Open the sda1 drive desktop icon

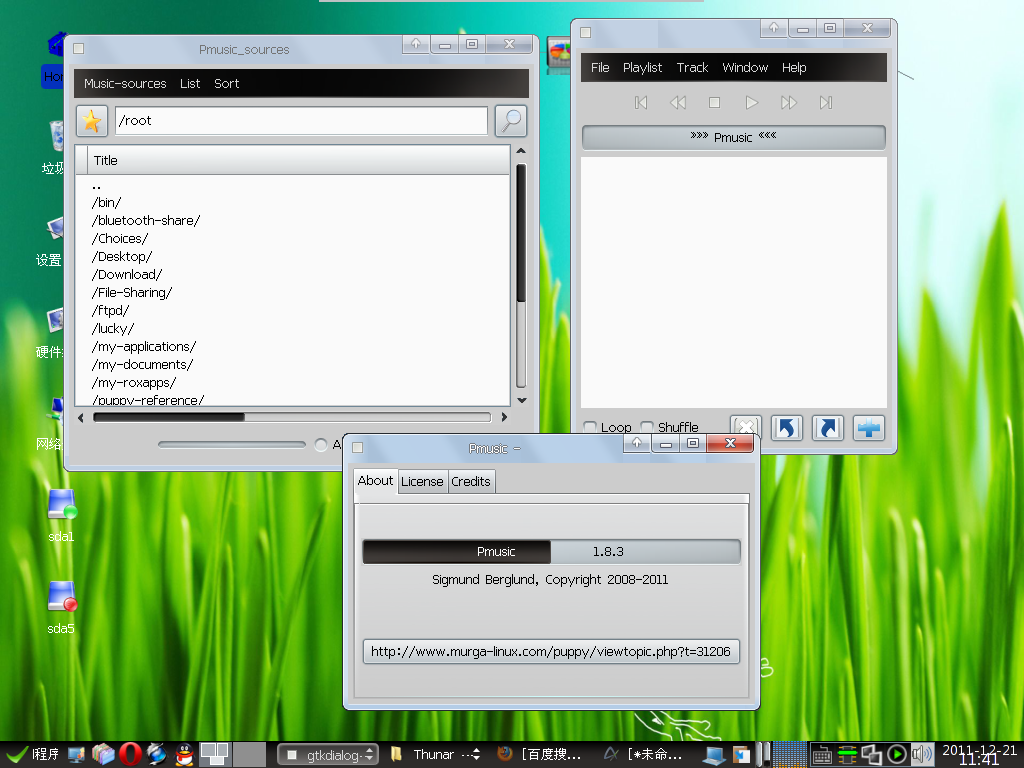[61, 516]
